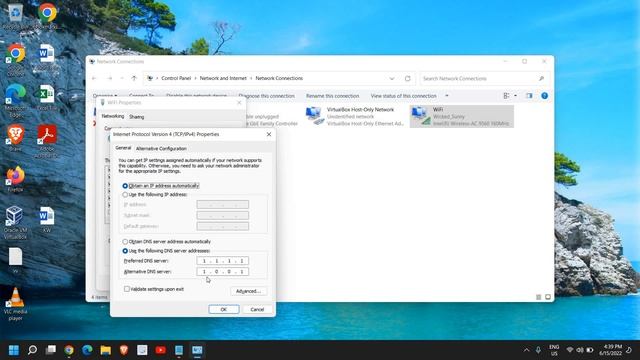Switch to large icons view in status bar

click(x=548, y=297)
